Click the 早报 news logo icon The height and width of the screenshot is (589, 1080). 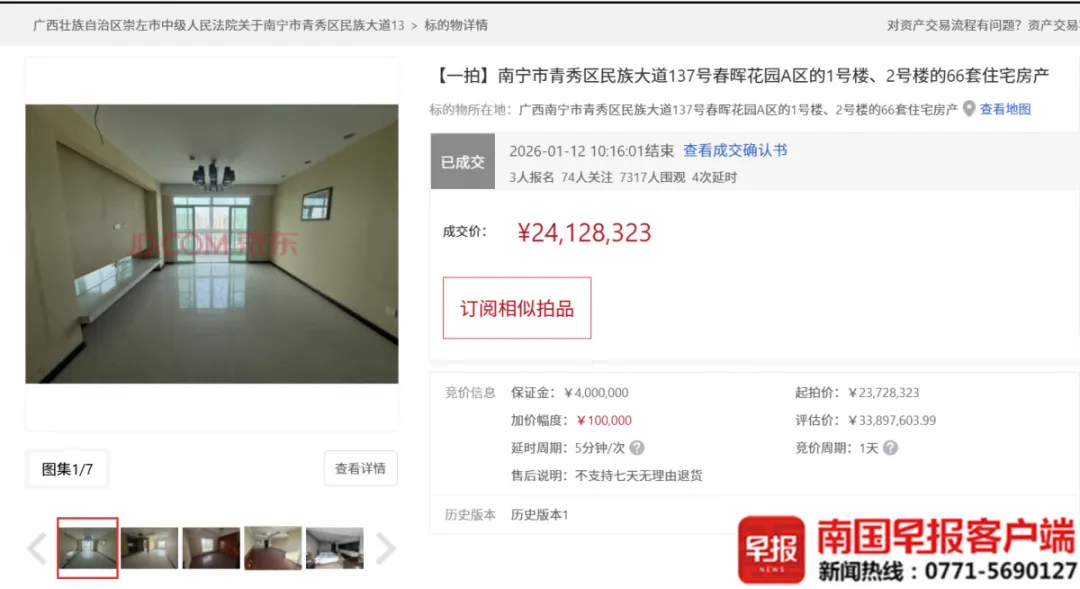point(771,550)
